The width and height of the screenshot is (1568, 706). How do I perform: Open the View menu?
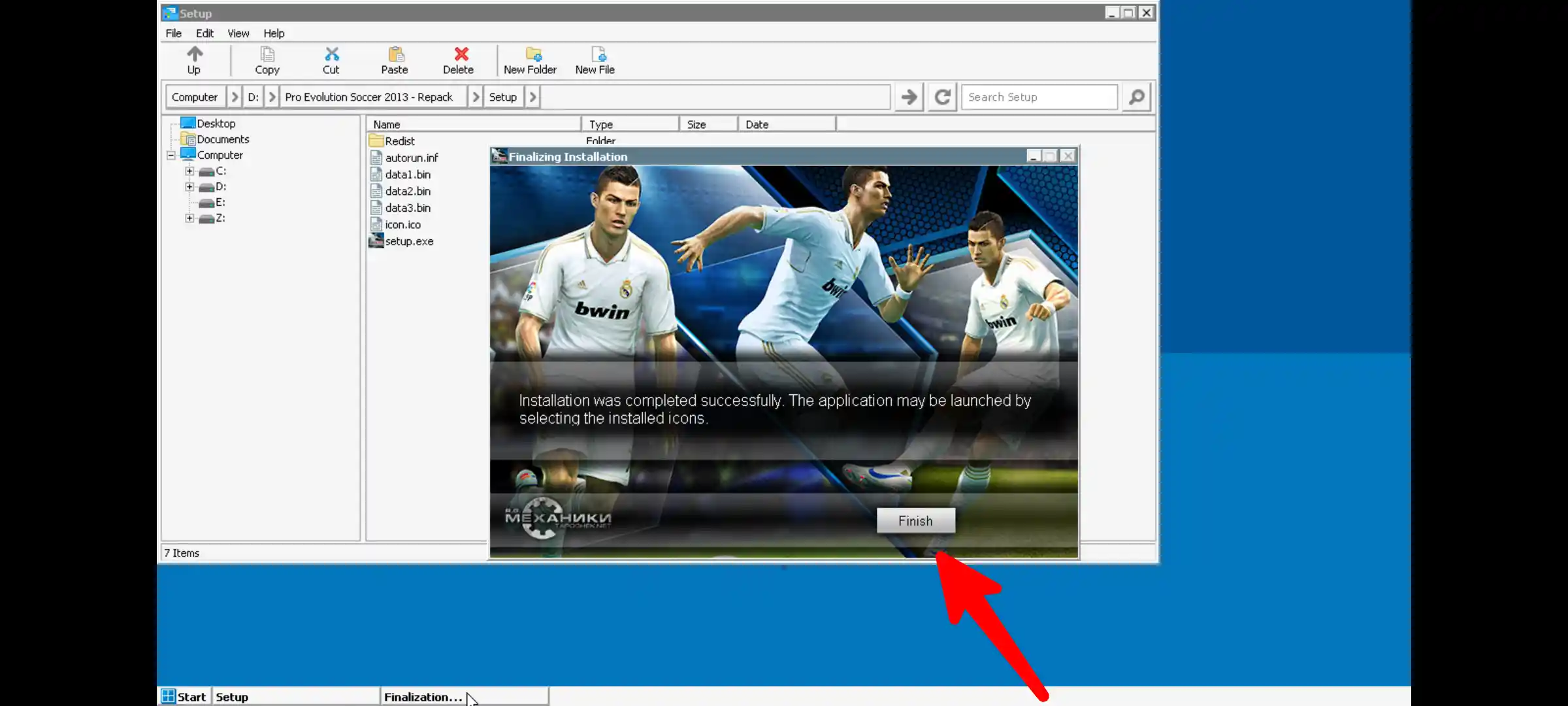coord(238,33)
